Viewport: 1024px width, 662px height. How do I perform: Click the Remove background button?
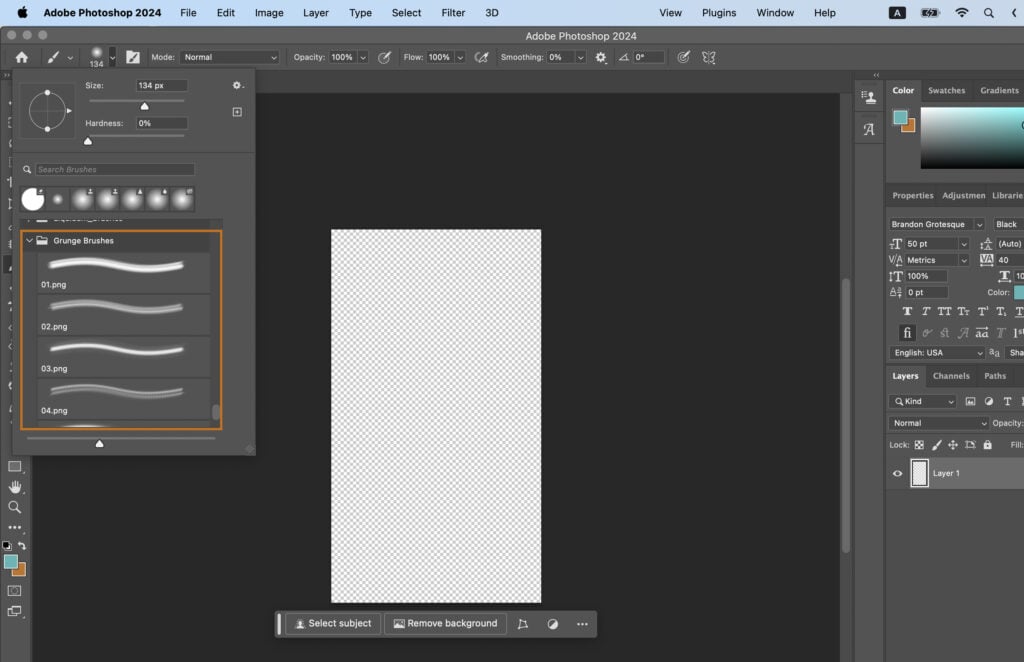445,623
